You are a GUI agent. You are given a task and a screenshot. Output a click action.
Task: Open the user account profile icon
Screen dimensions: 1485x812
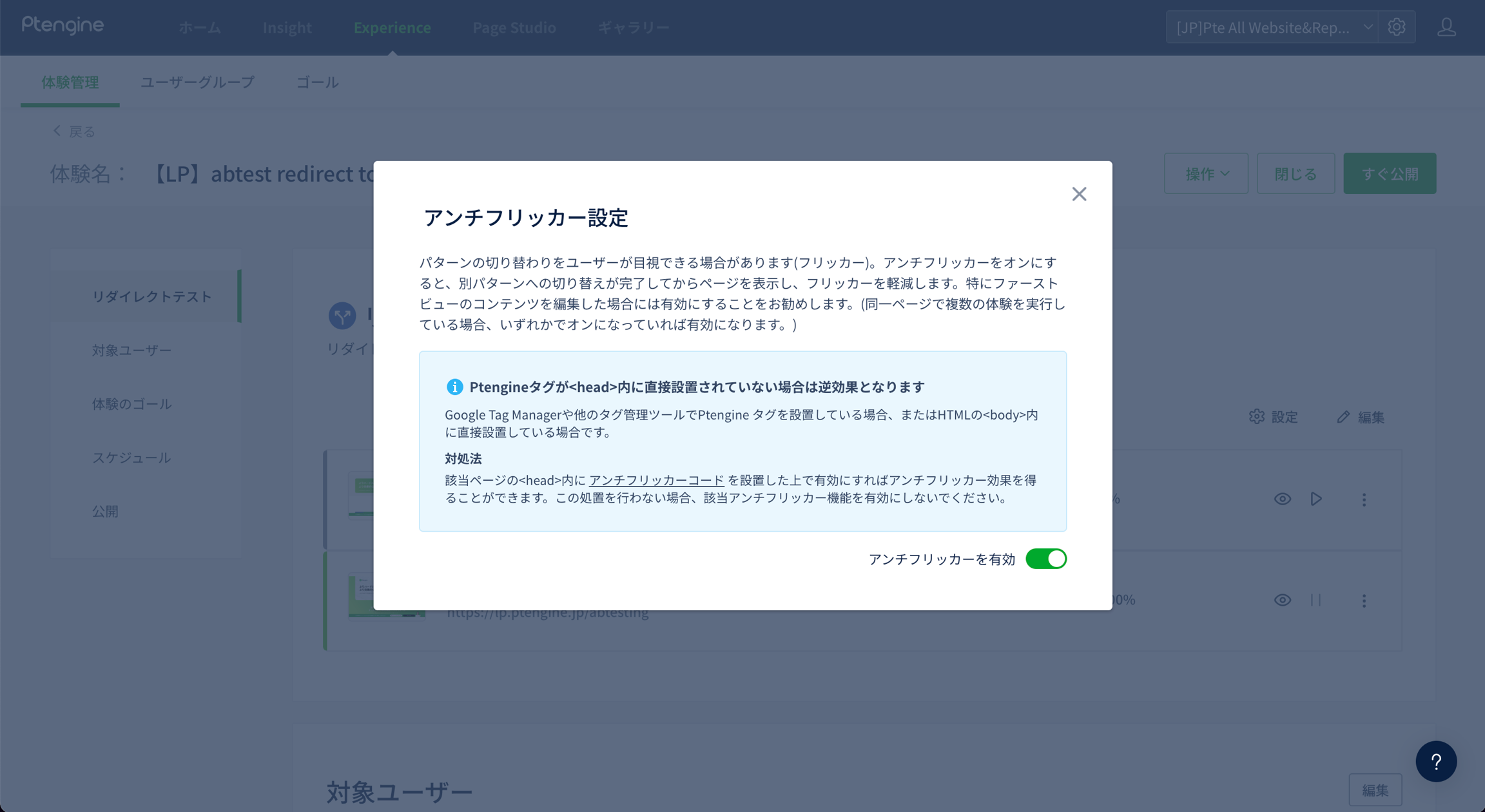click(1446, 27)
